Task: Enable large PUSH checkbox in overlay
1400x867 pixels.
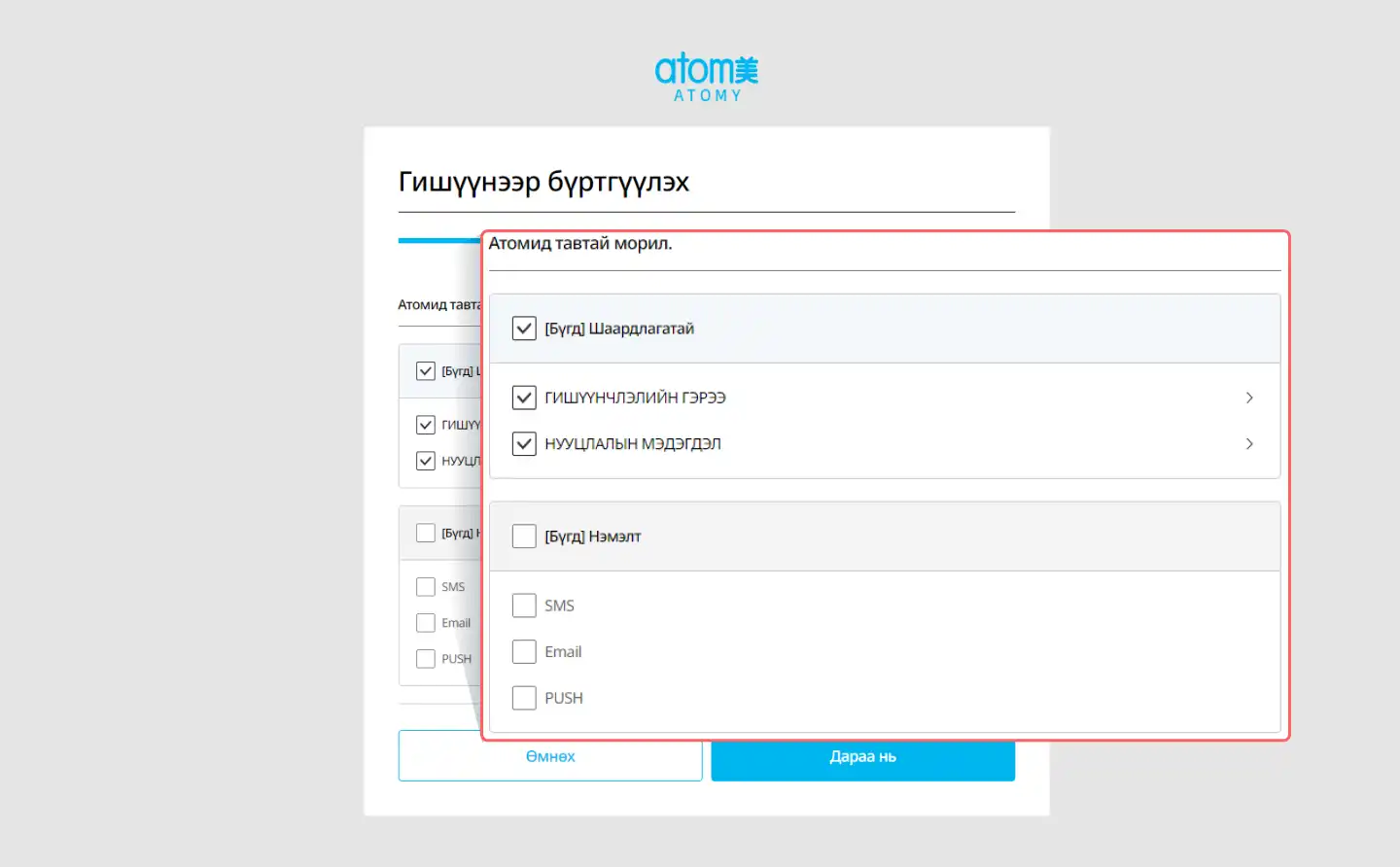Action: (524, 698)
